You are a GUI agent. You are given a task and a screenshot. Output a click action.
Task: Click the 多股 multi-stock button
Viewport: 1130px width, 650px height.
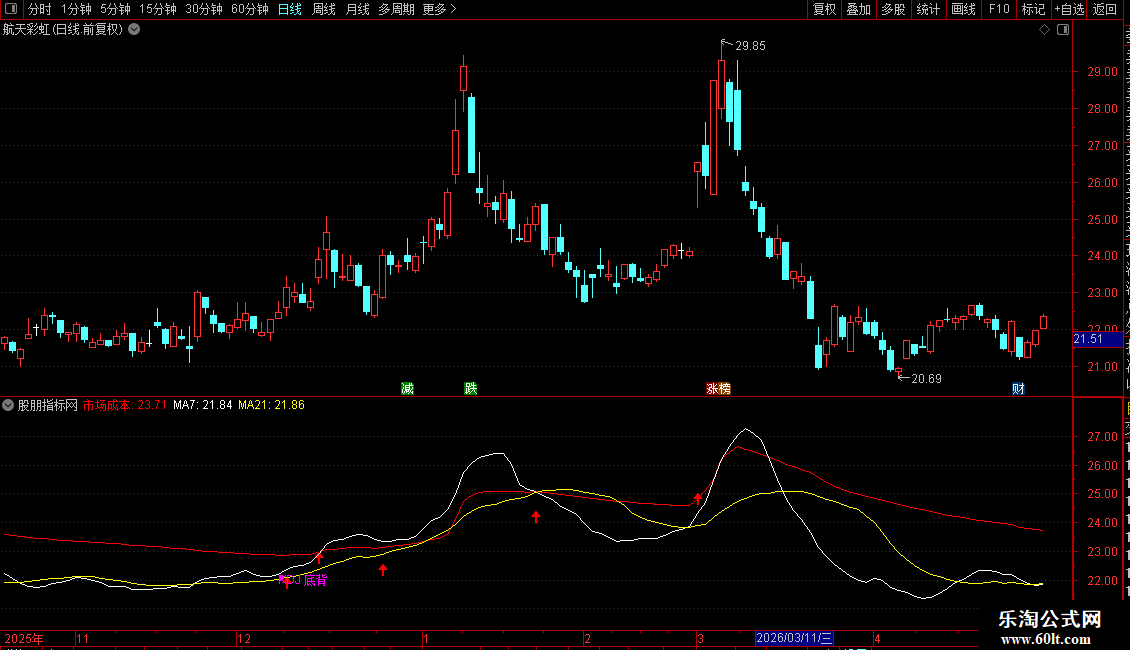coord(894,9)
